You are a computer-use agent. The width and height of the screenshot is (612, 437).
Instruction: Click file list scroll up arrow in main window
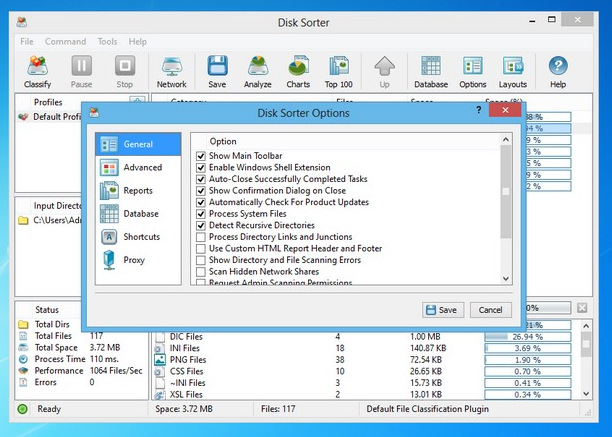tap(586, 325)
